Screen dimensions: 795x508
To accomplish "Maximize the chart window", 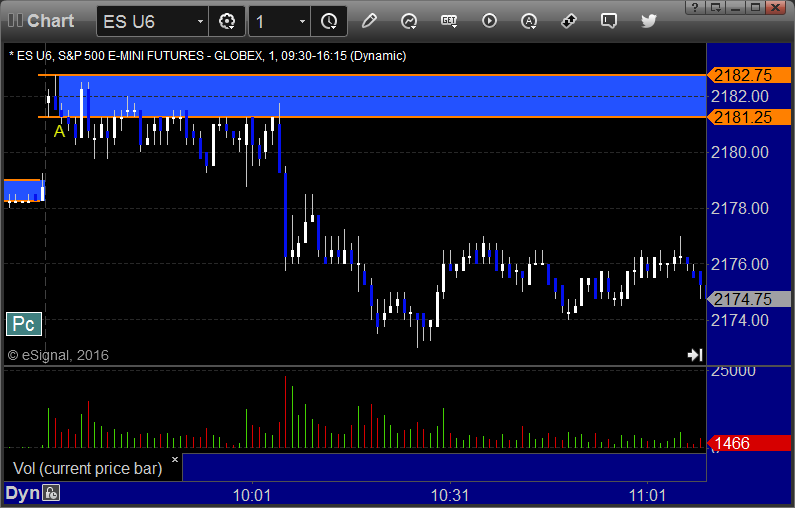I will (755, 7).
